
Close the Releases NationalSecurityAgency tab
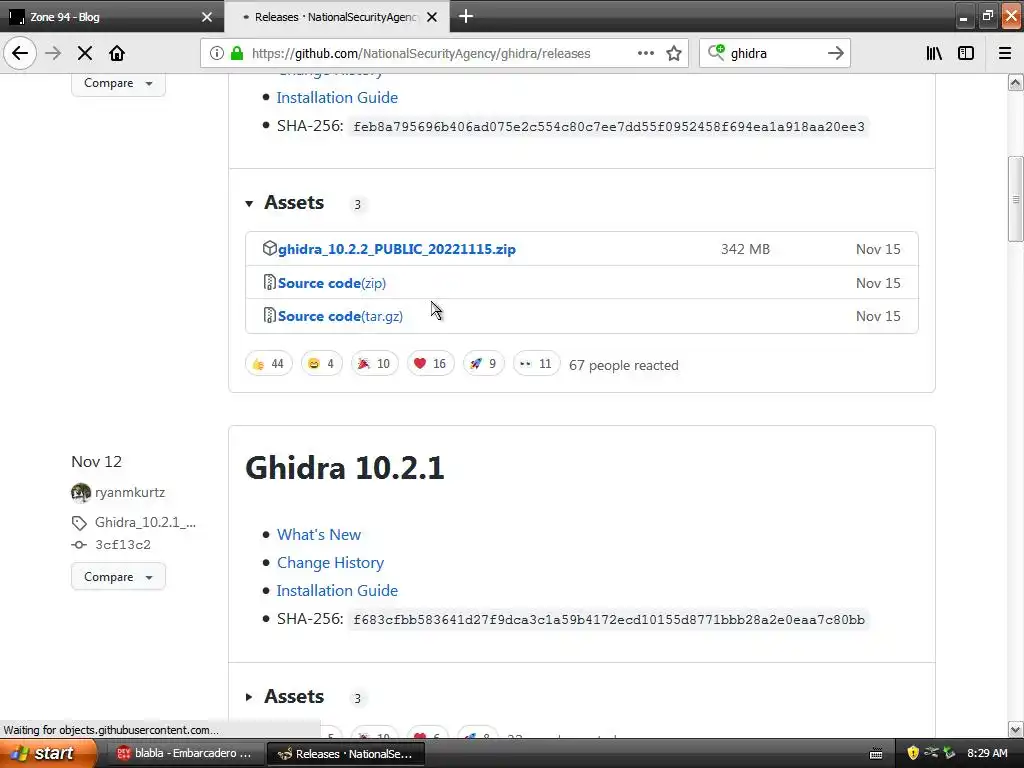click(432, 17)
